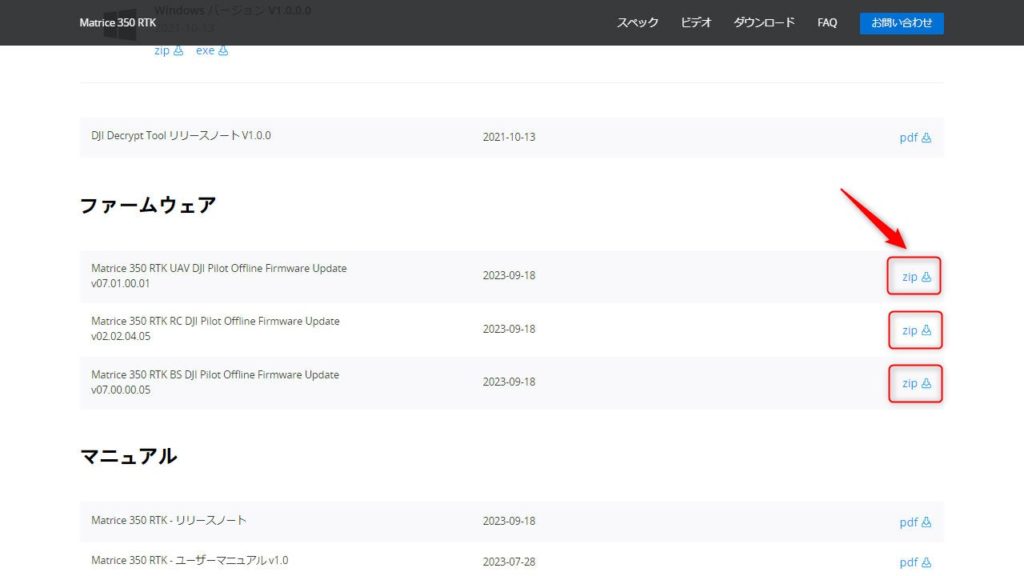Click the お問い合わせ button

click(x=901, y=21)
